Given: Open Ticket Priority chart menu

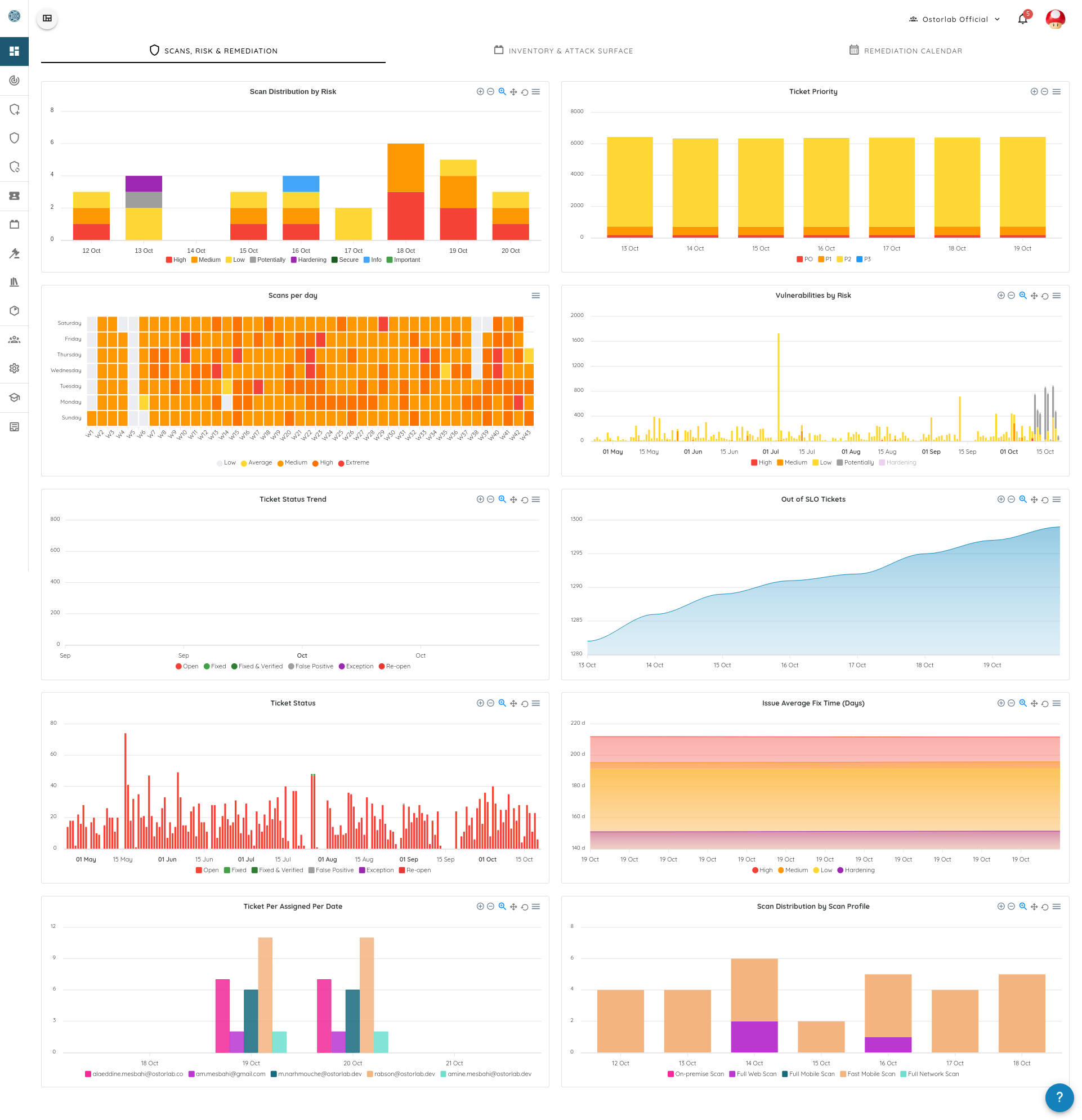Looking at the screenshot, I should 1057,91.
